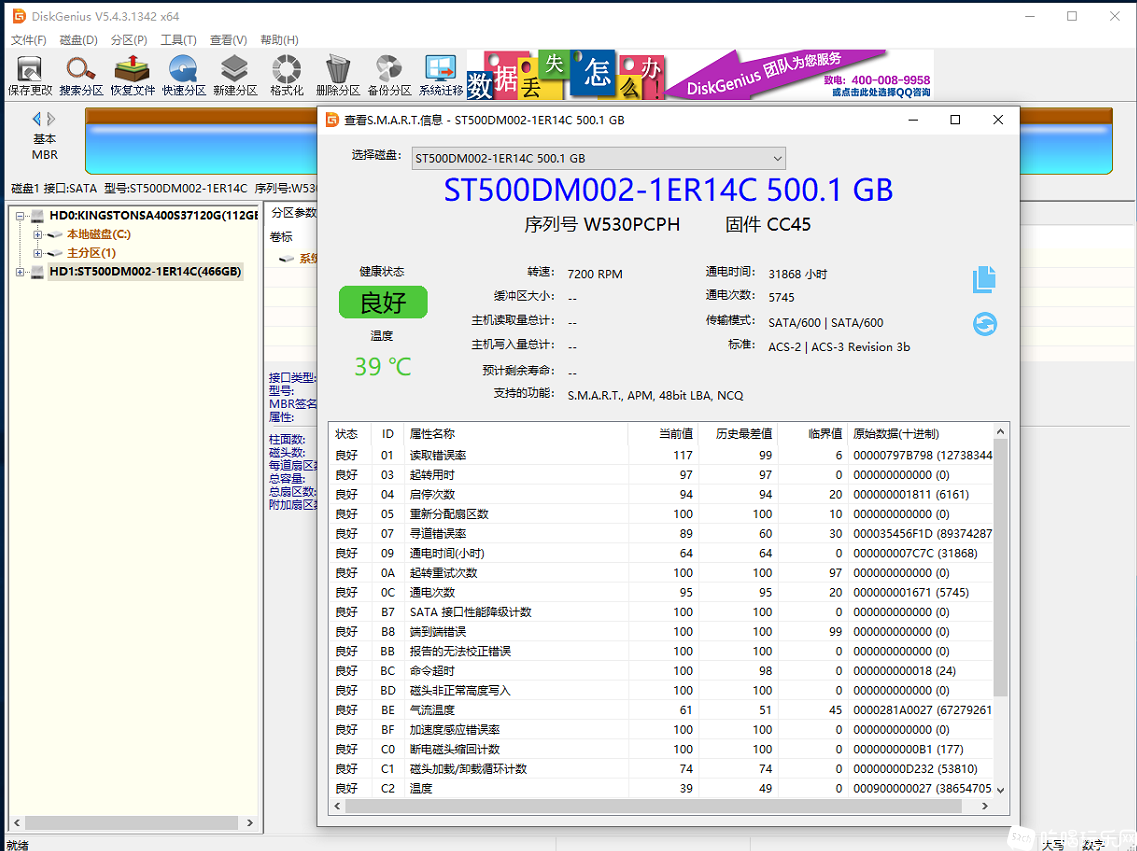Select HD1:ST500DM002-1ER14C(466GB) in disk tree
This screenshot has width=1137, height=851.
pos(145,272)
